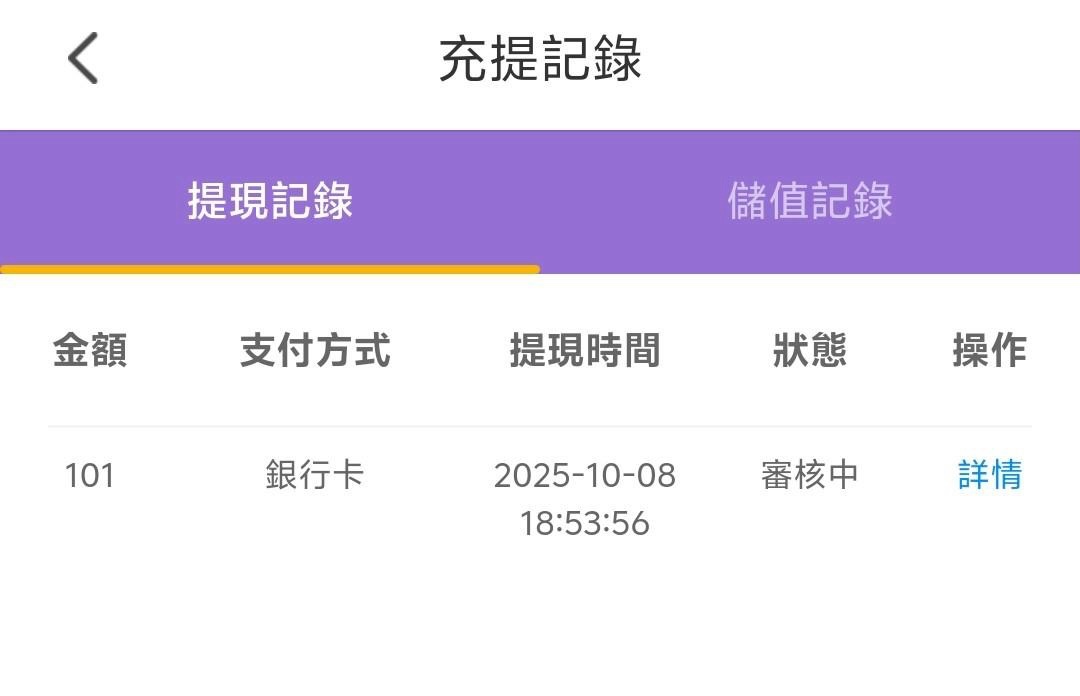
Task: Click the date 2025-10-08
Action: [584, 475]
